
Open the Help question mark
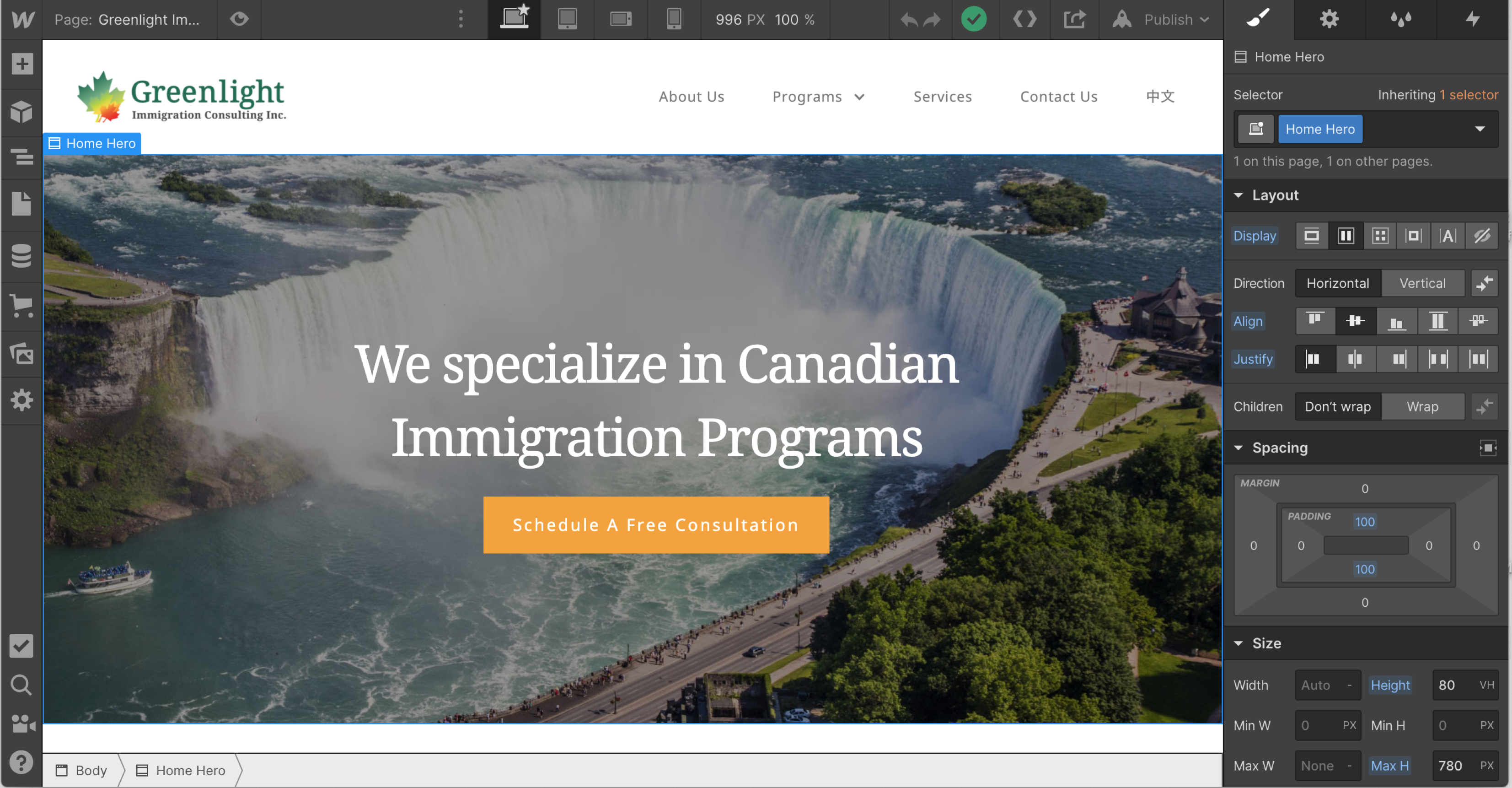tap(21, 762)
